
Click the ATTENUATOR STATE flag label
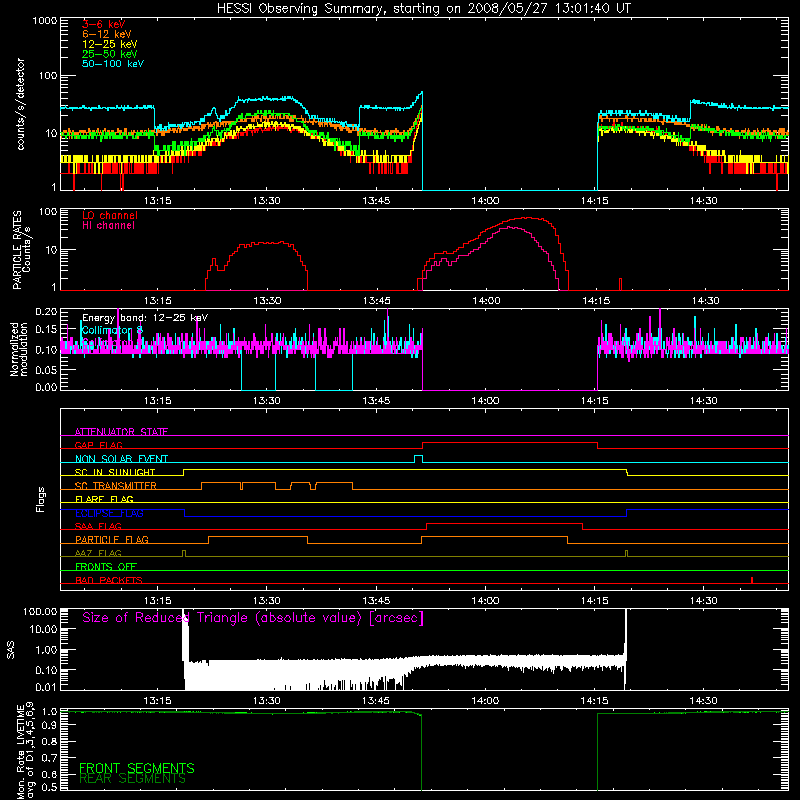tap(121, 432)
